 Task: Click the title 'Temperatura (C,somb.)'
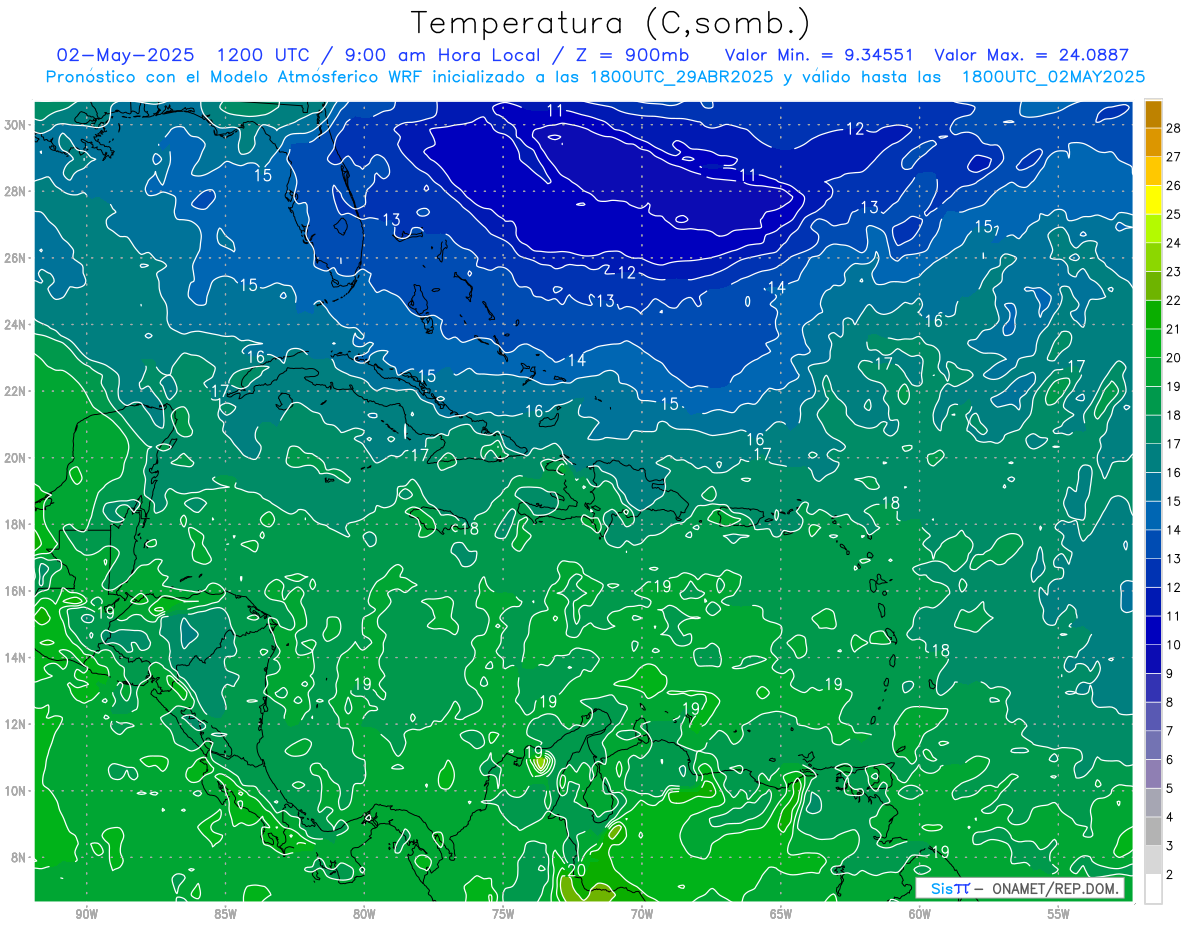coord(611,23)
